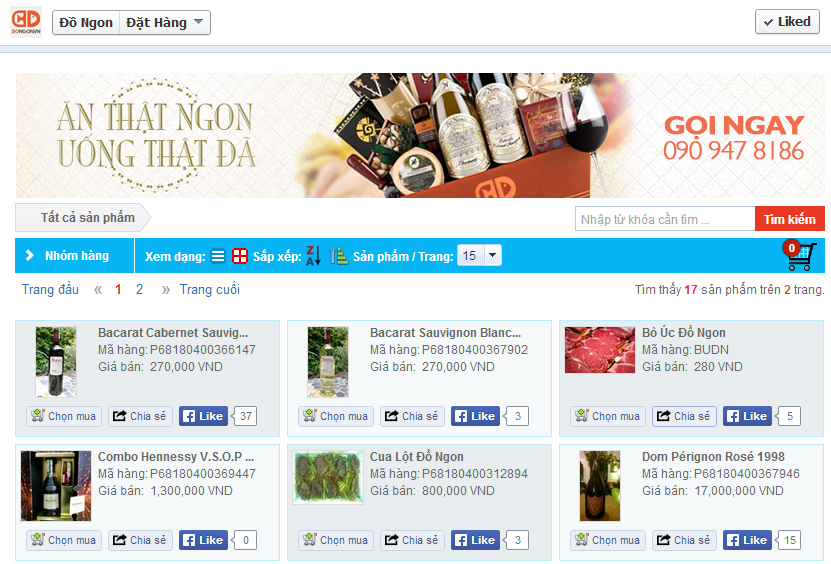
Task: Facebook Like Bacarat Sauvignon Blanc product
Action: [475, 416]
